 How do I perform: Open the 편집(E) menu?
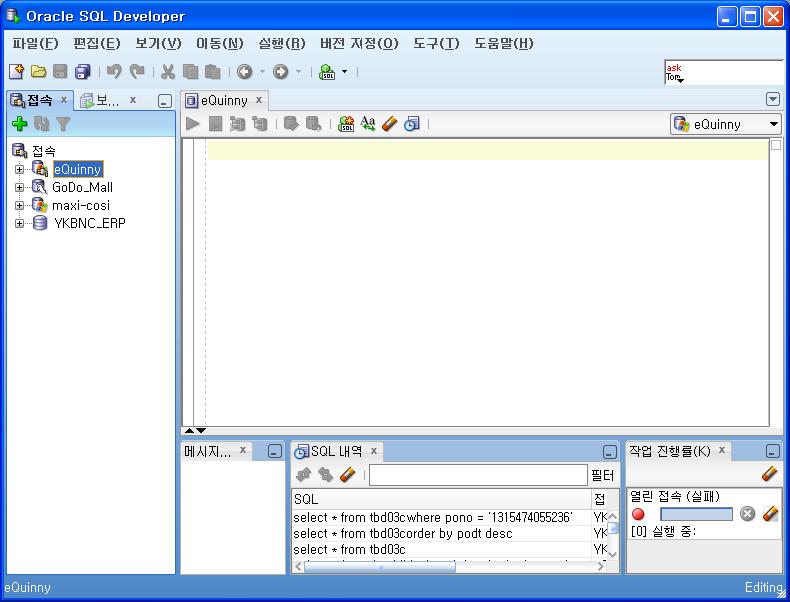(97, 43)
